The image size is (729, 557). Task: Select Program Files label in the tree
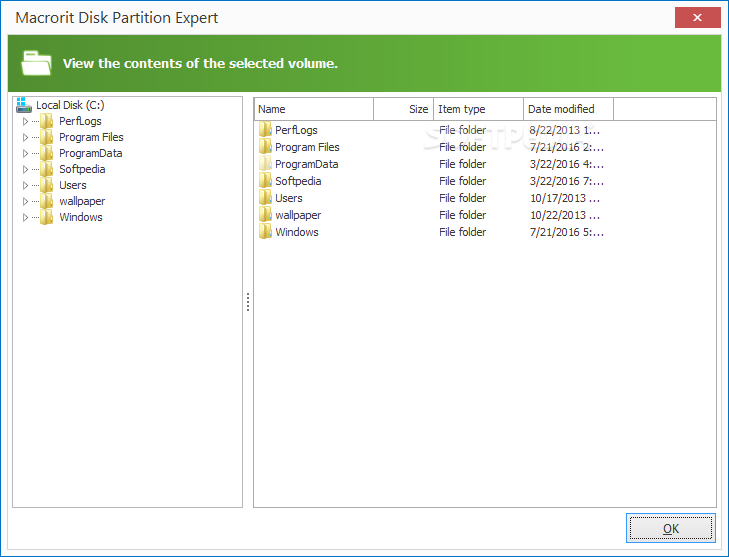tap(91, 137)
